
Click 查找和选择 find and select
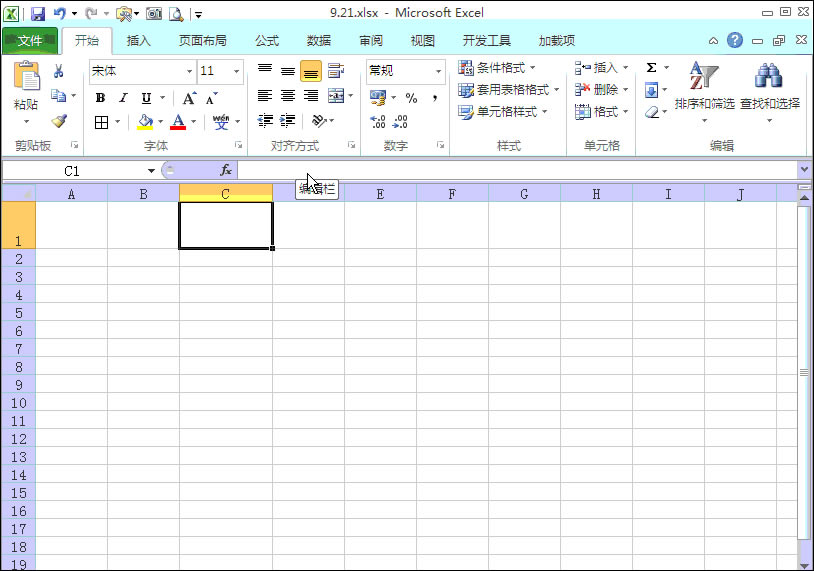click(x=769, y=92)
